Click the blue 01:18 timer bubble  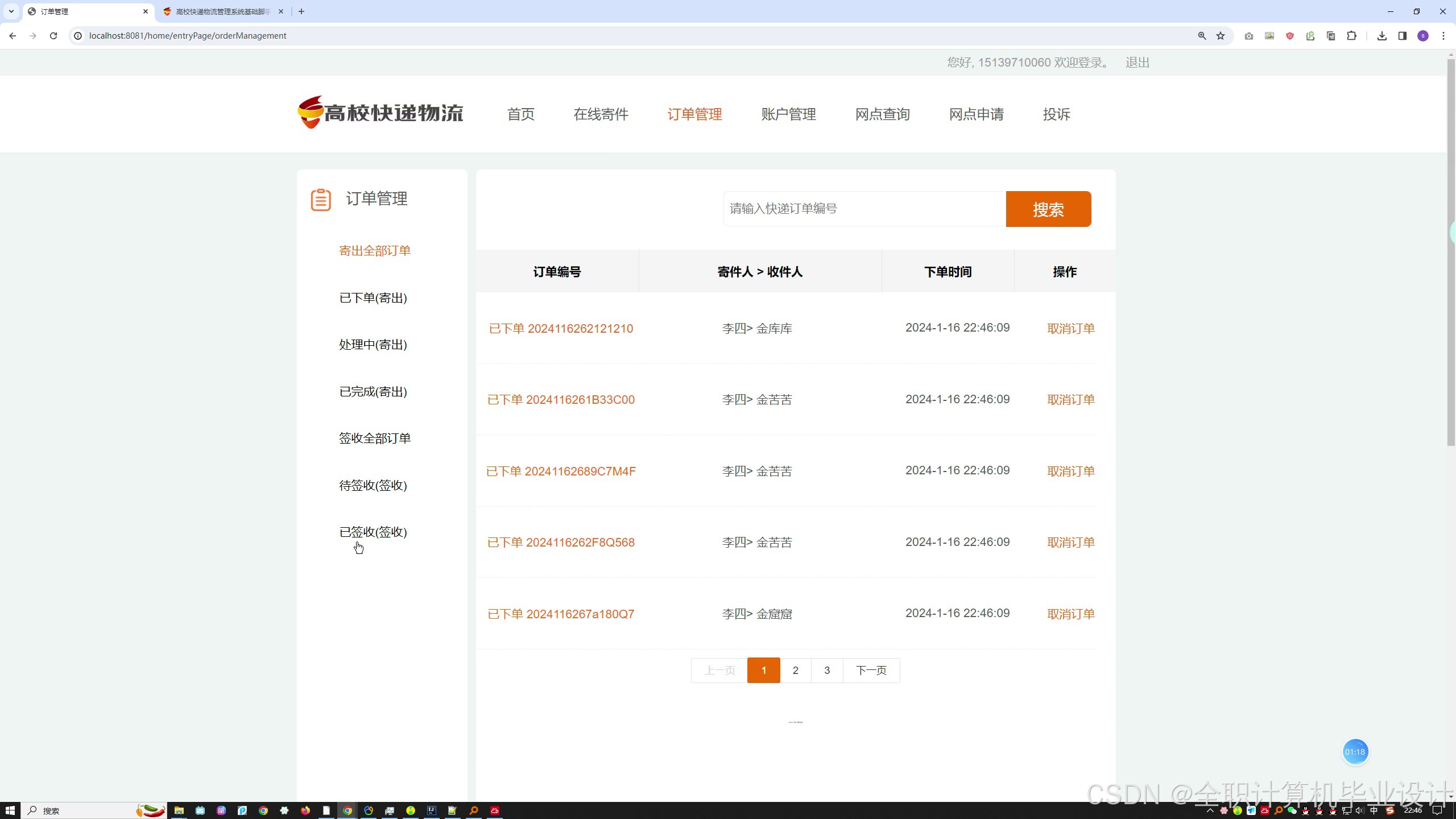click(x=1355, y=752)
